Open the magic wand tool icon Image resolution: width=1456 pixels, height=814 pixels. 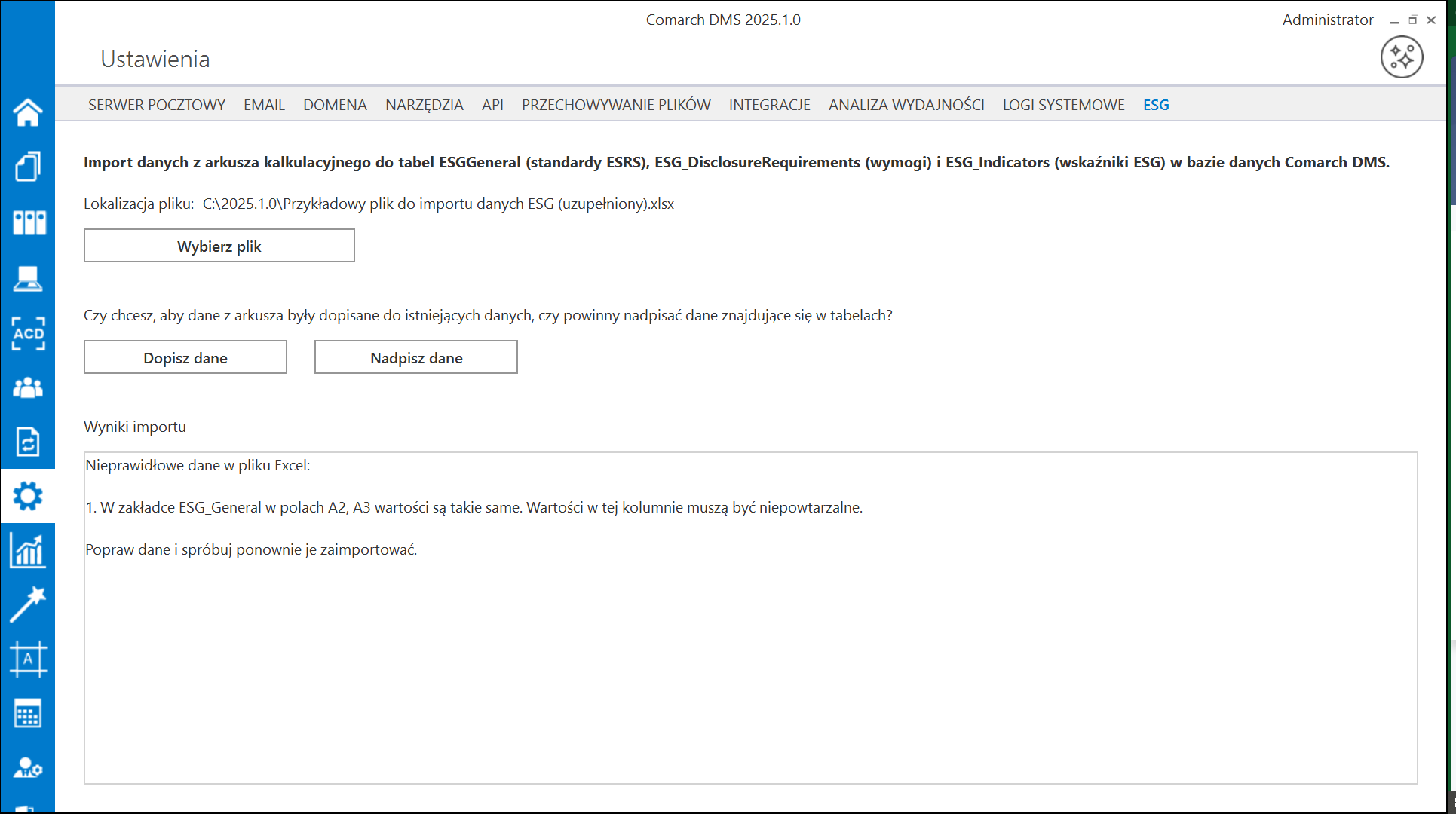[28, 604]
